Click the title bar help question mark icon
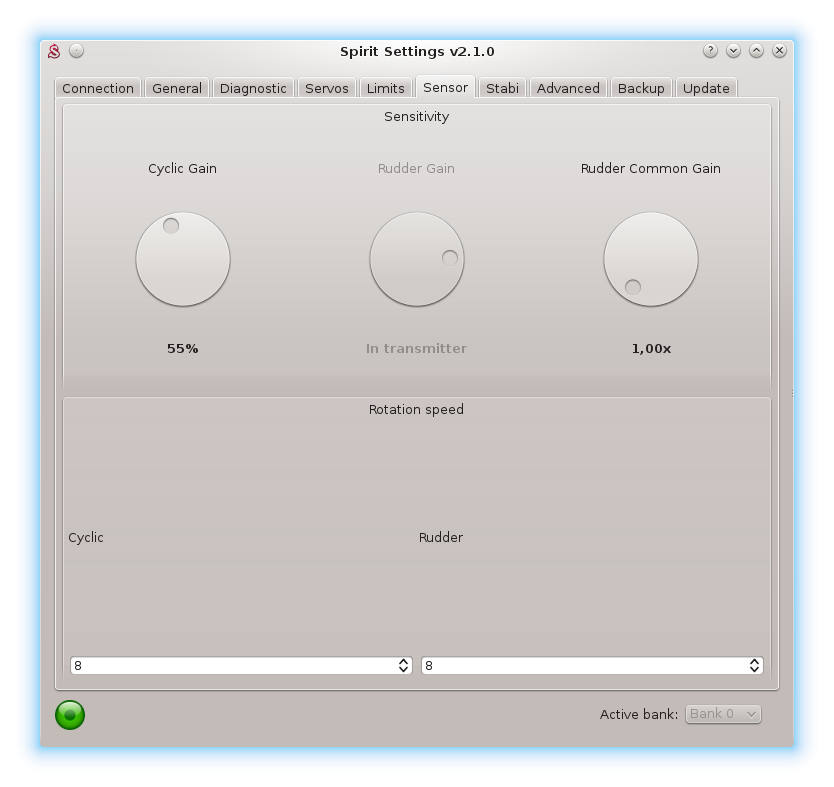This screenshot has width=834, height=787. (710, 51)
